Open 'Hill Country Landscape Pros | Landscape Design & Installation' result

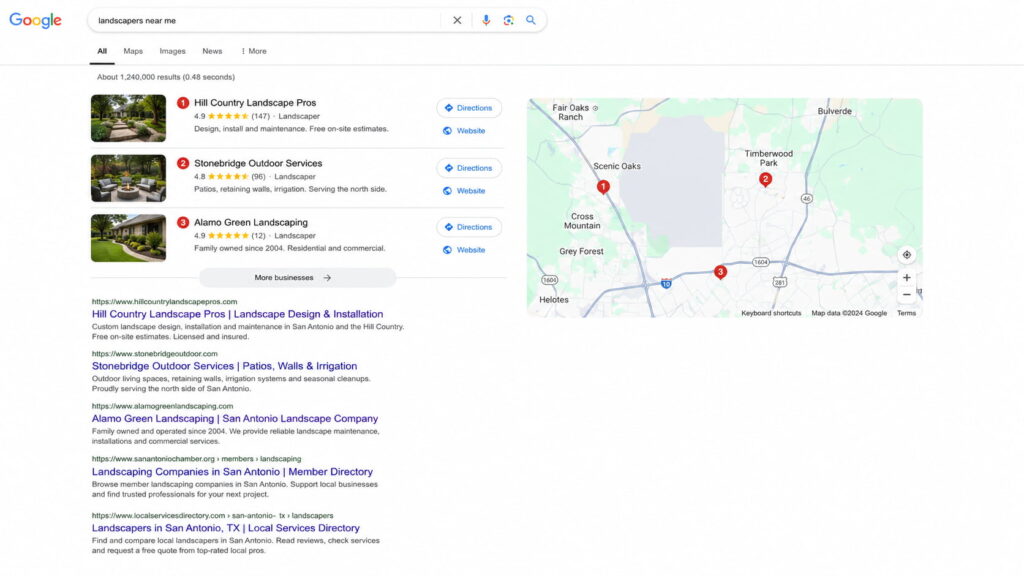point(238,314)
